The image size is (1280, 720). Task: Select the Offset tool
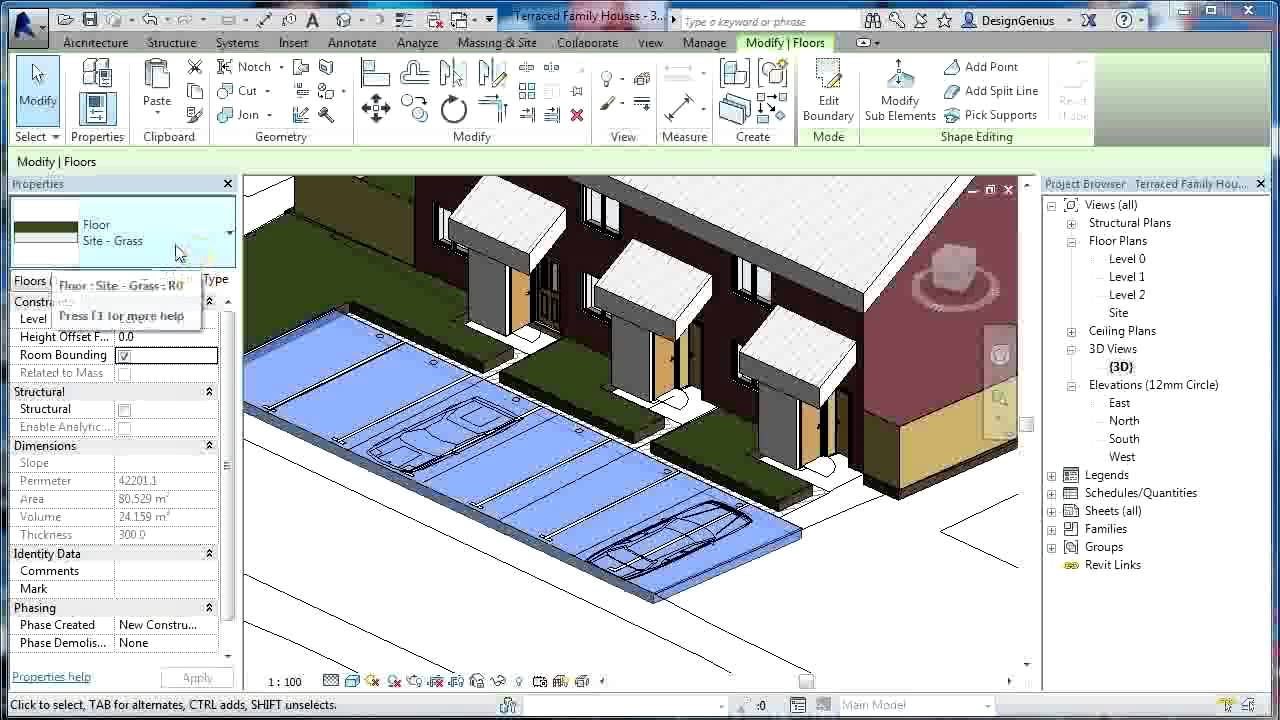415,73
